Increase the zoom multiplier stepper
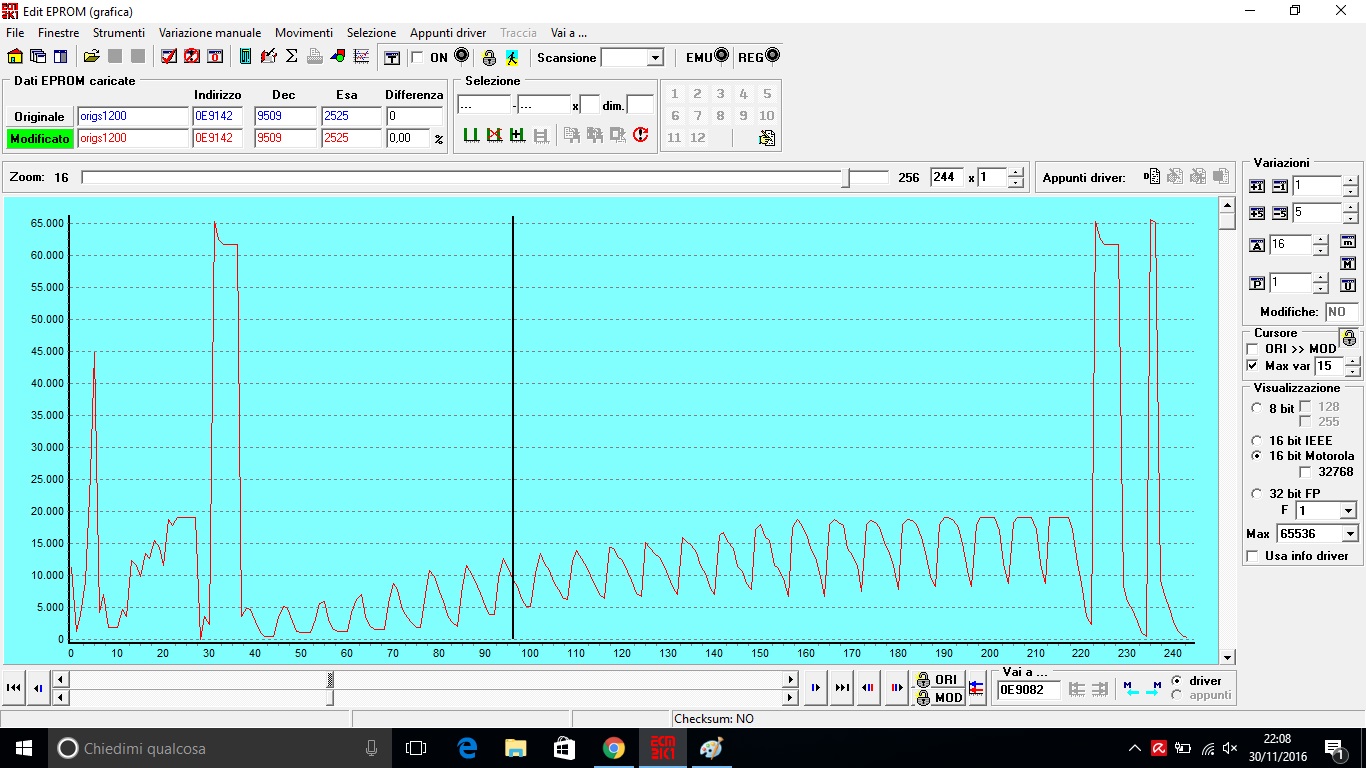This screenshot has width=1366, height=768. click(1016, 172)
